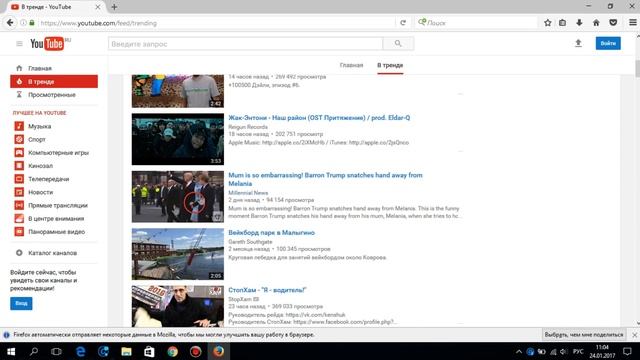Open the Barron Trump video title link
The height and width of the screenshot is (360, 640).
pos(325,179)
